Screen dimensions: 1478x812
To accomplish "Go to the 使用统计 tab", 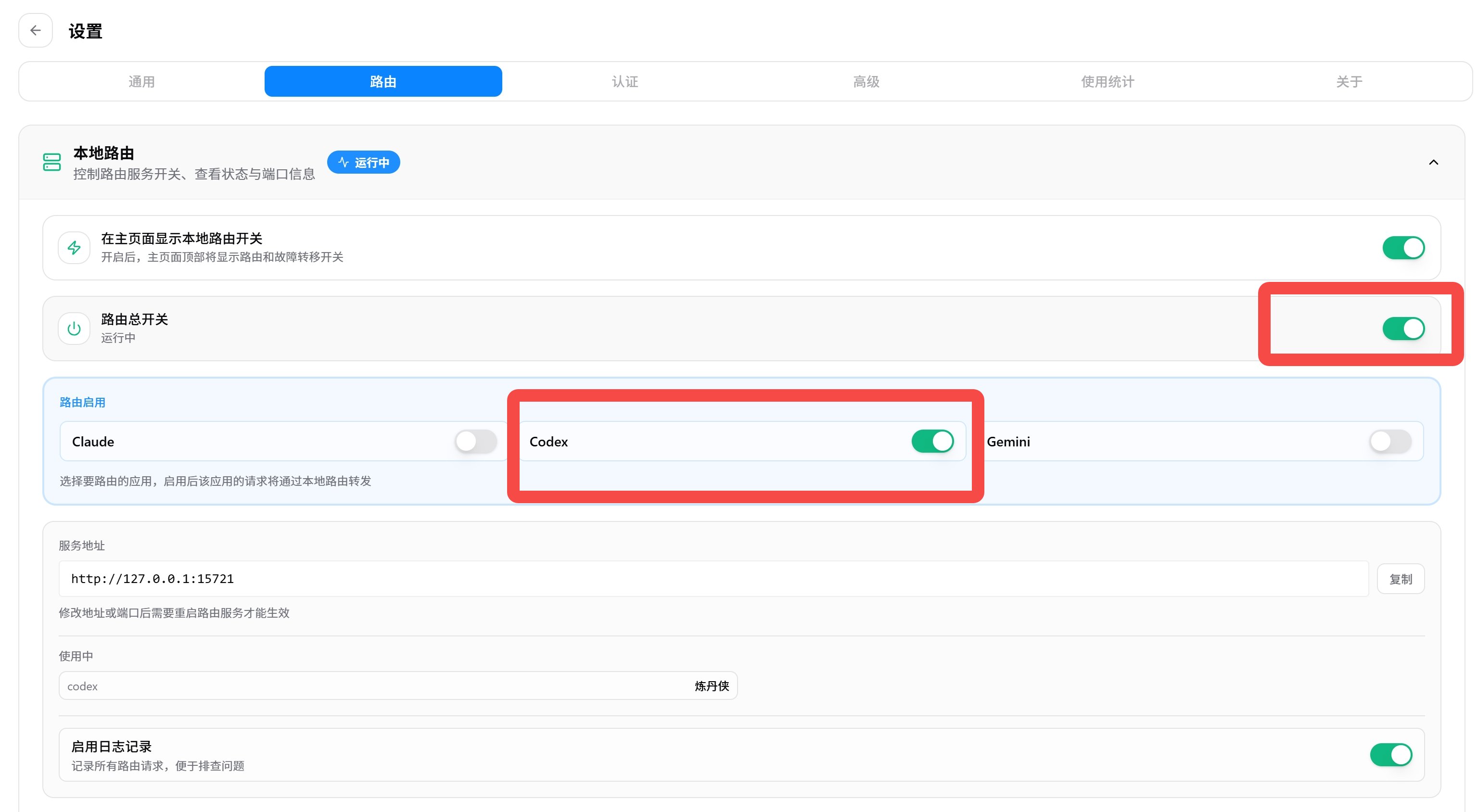I will coord(1108,81).
